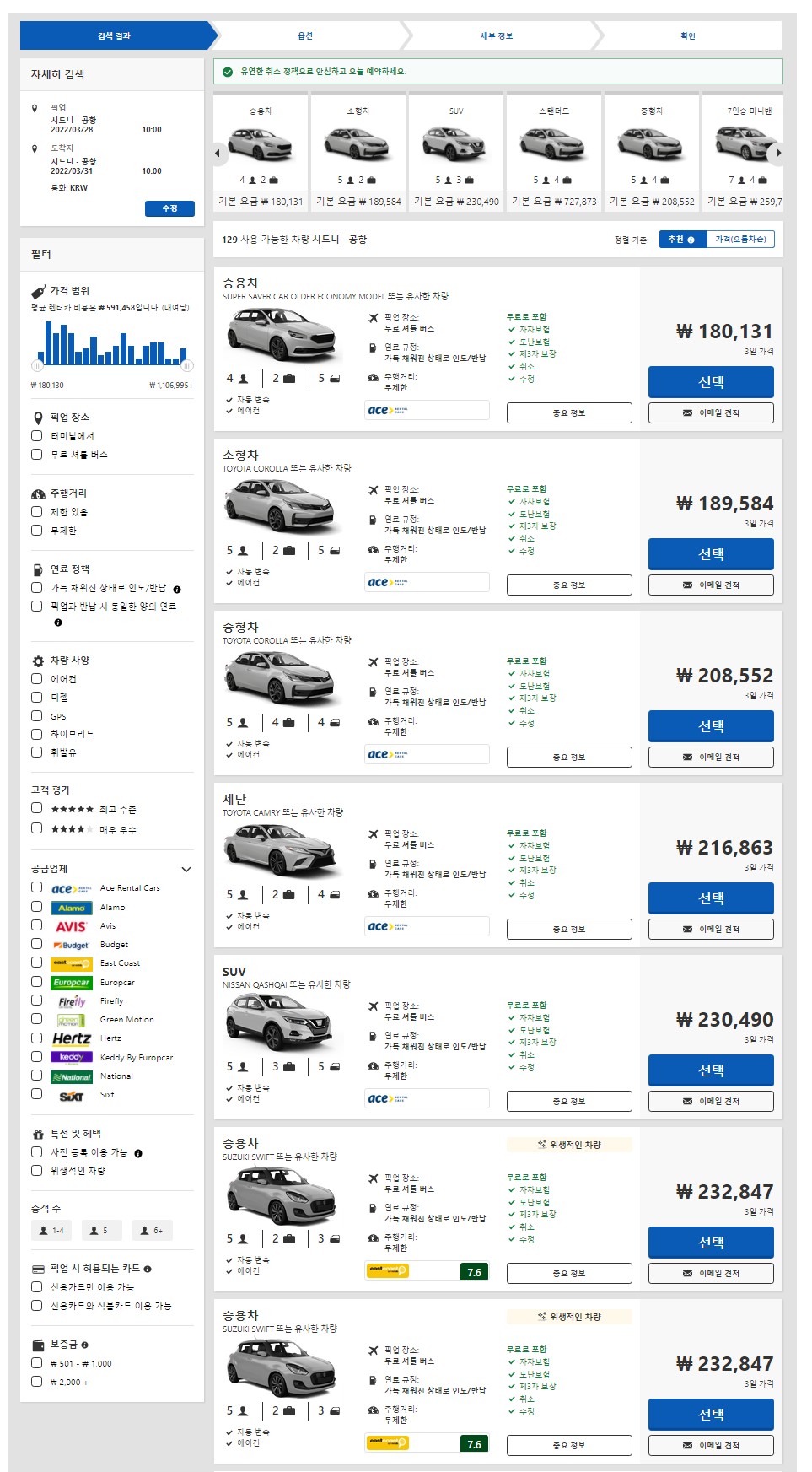Click 선택 for the ₩180,131 car
The height and width of the screenshot is (1472, 812).
coord(711,382)
